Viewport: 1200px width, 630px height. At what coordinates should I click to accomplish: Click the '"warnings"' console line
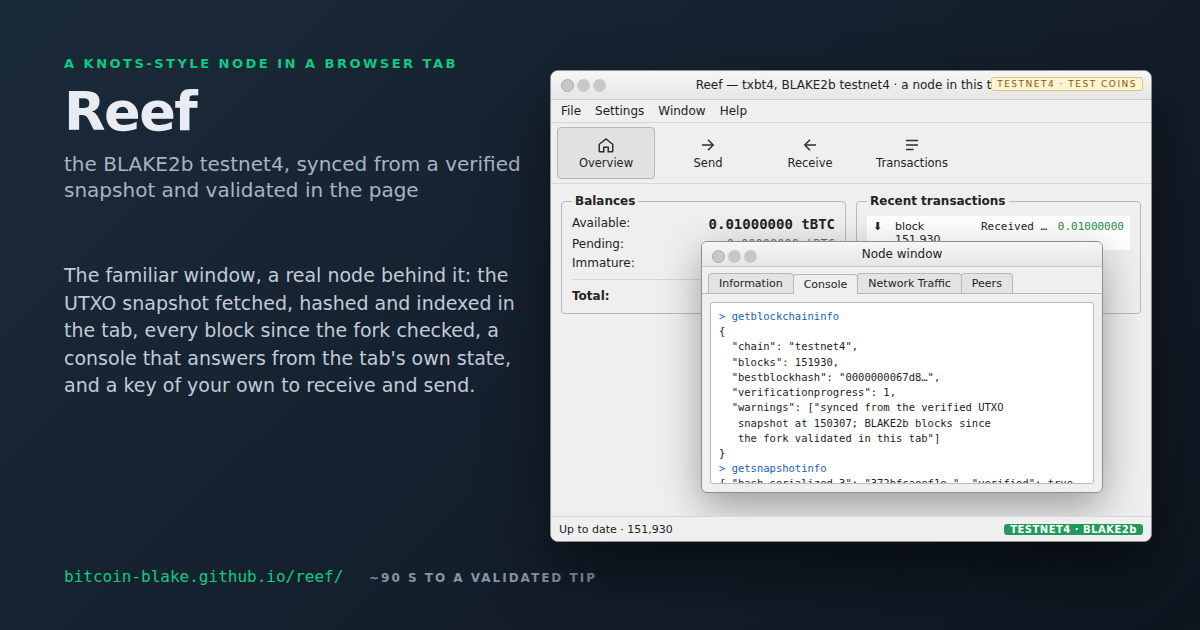(867, 407)
